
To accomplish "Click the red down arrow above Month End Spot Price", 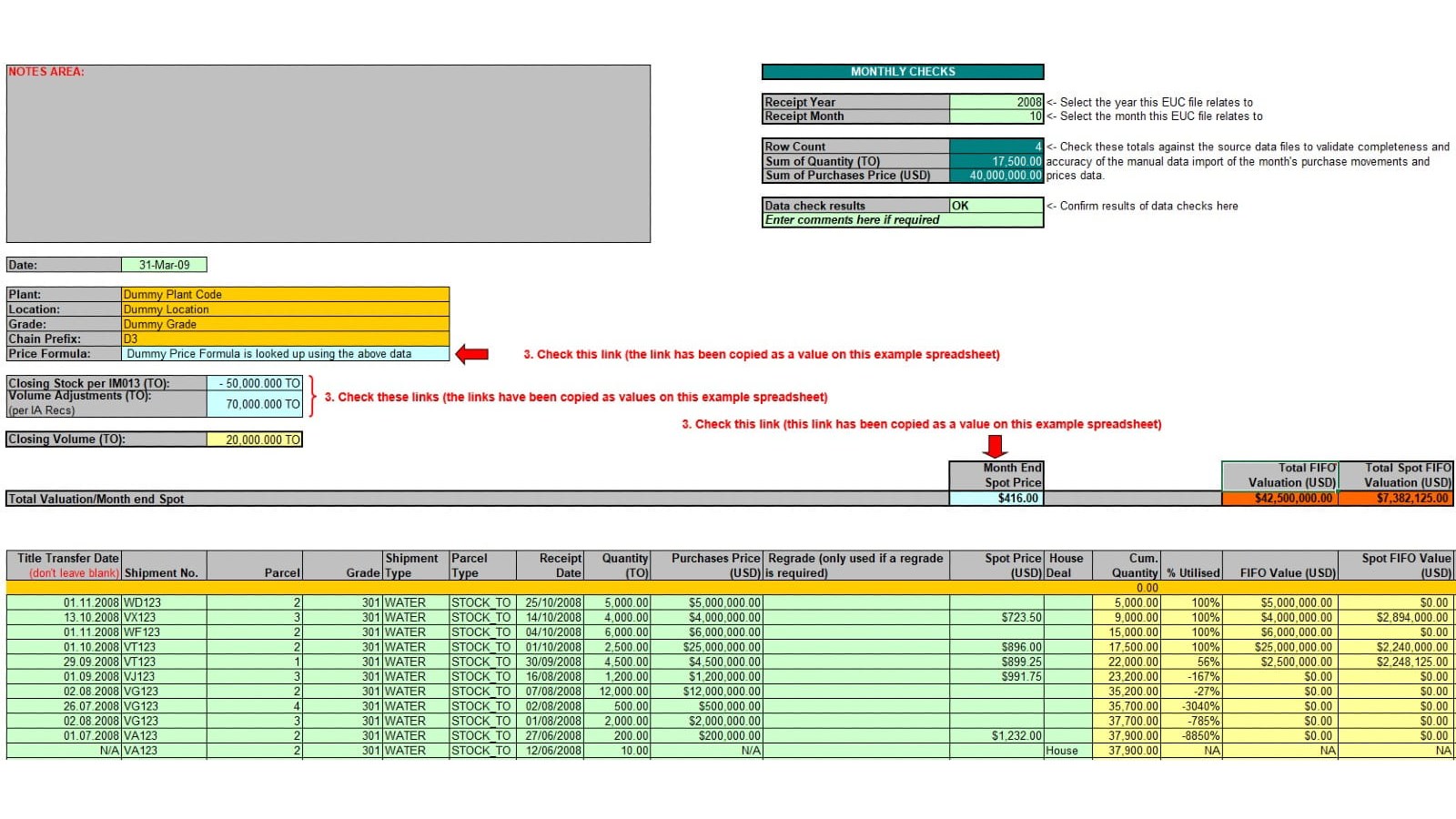I will [x=996, y=446].
